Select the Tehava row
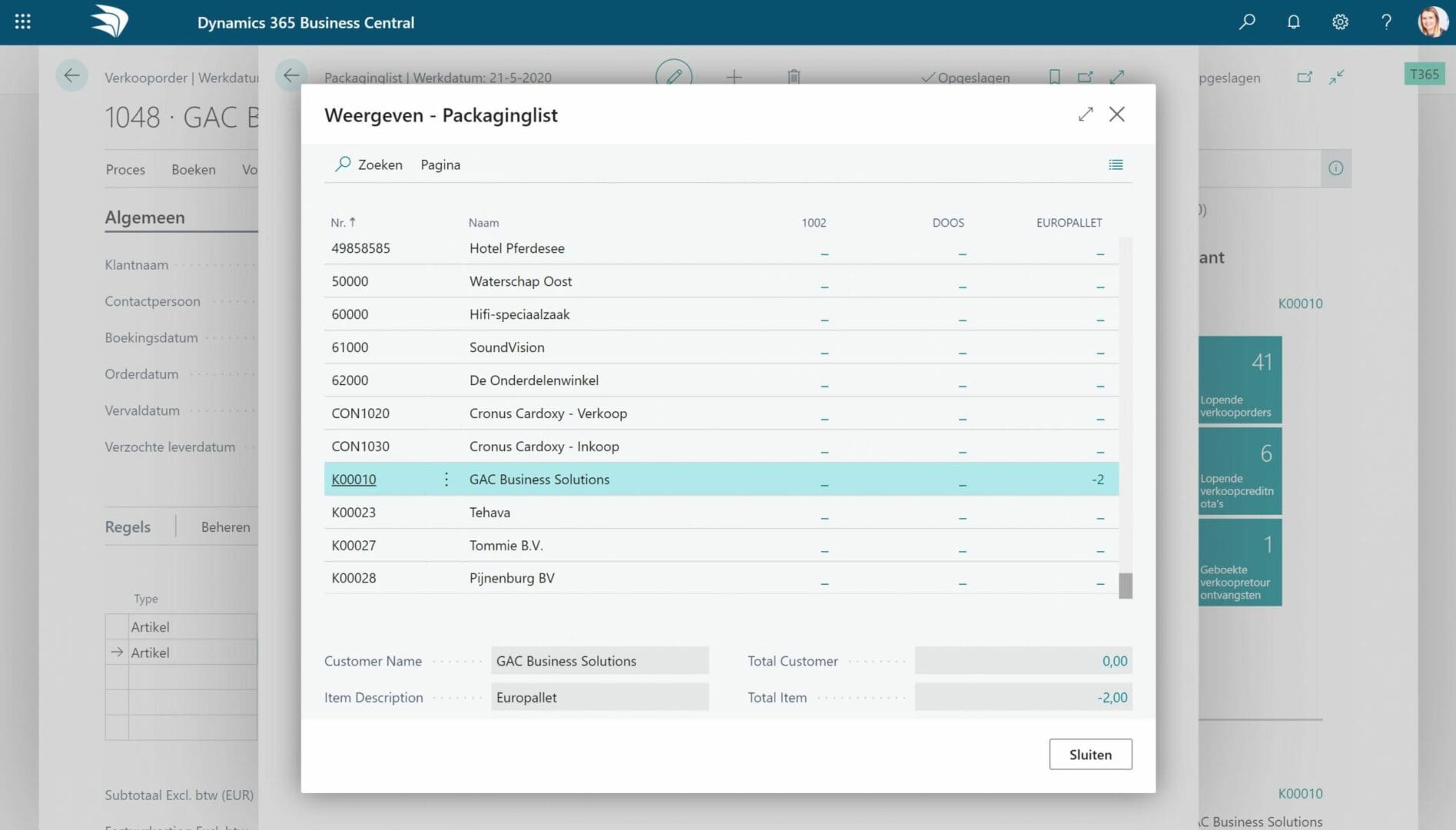The image size is (1456, 830). coord(721,513)
